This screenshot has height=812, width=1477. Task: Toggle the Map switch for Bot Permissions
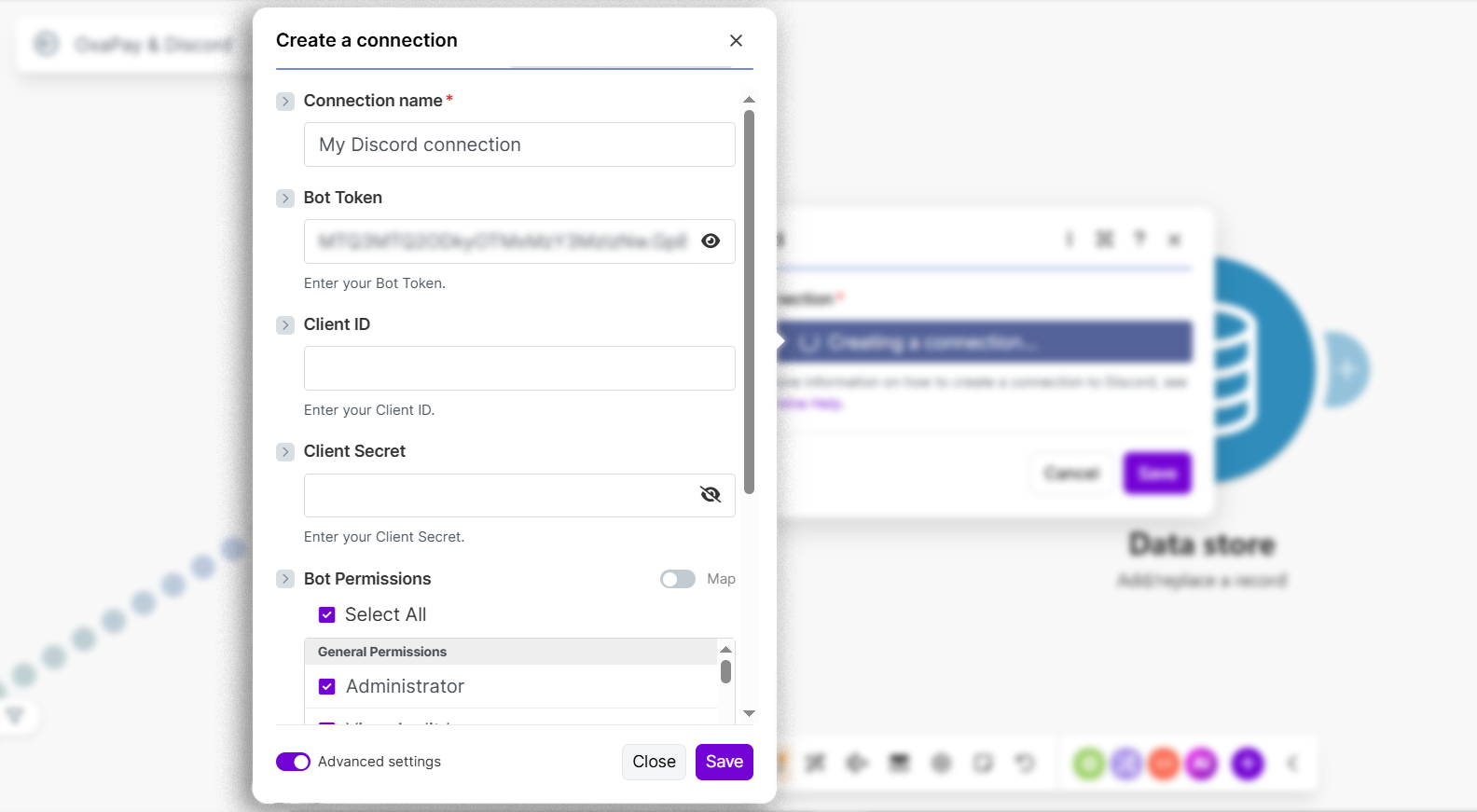(678, 580)
